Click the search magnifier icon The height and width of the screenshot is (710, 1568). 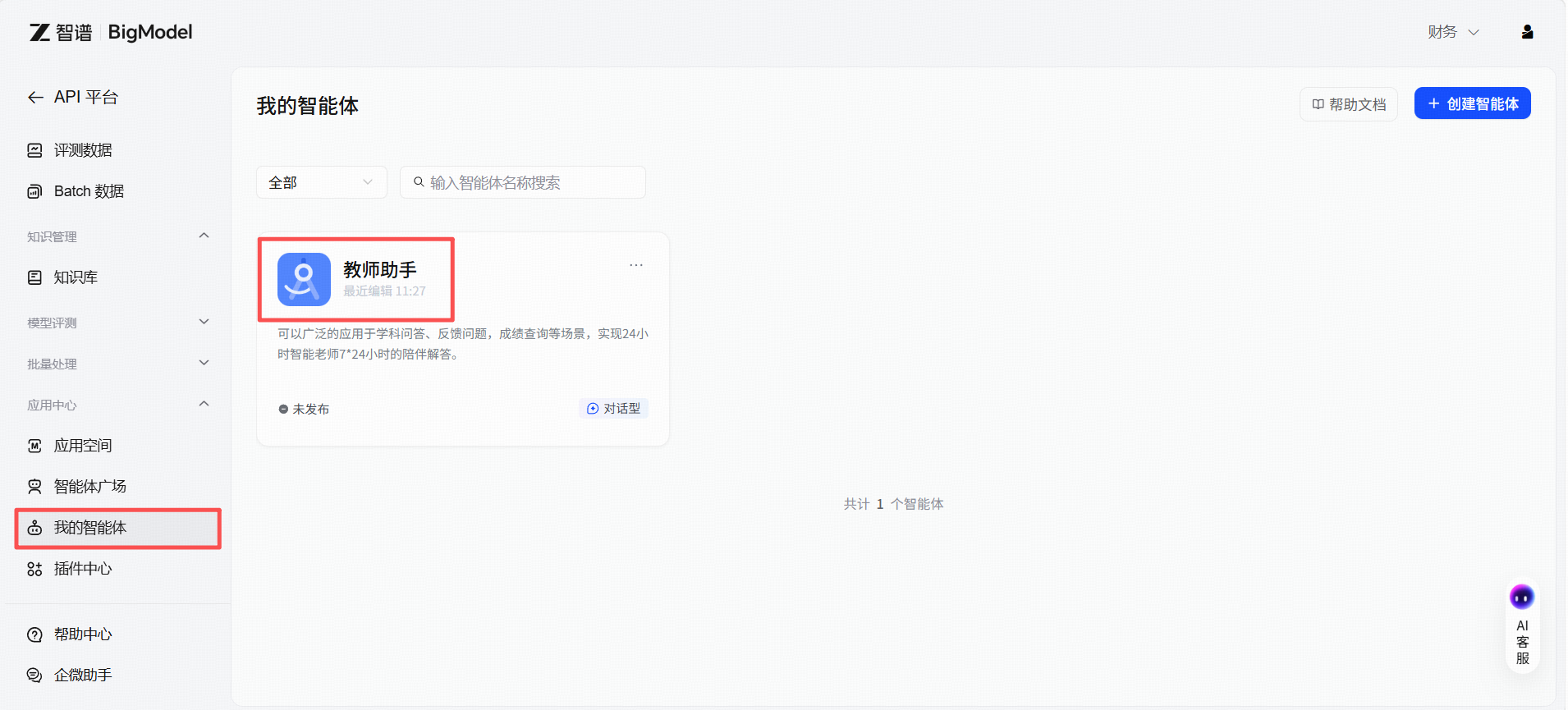pyautogui.click(x=419, y=182)
